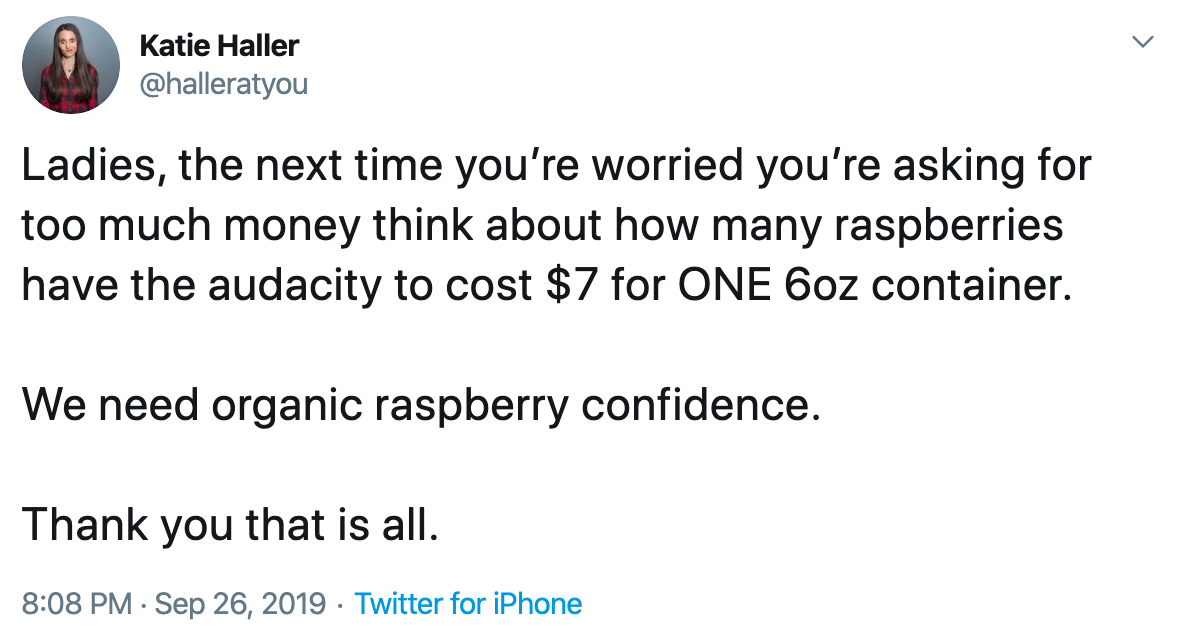Open Katie Haller's profile picture
This screenshot has width=1180, height=642.
(x=71, y=65)
